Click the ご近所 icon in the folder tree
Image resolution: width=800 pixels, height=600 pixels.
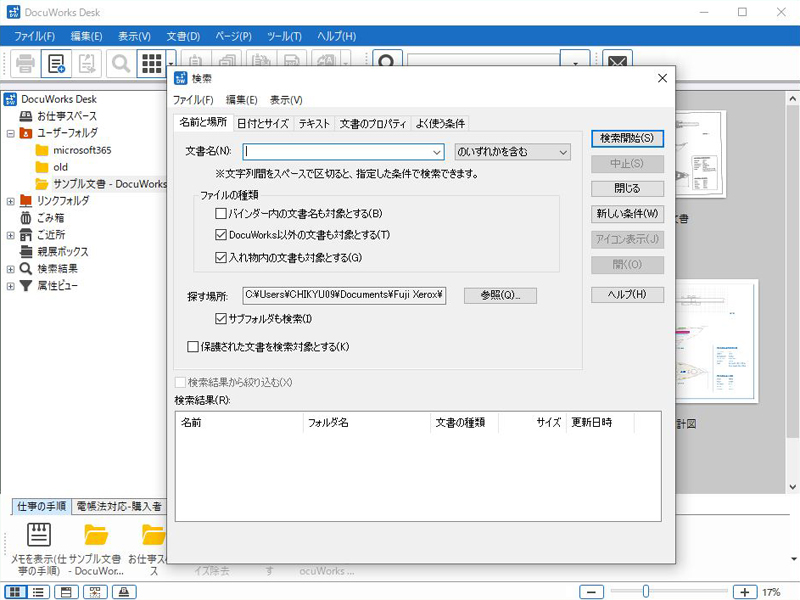26,235
